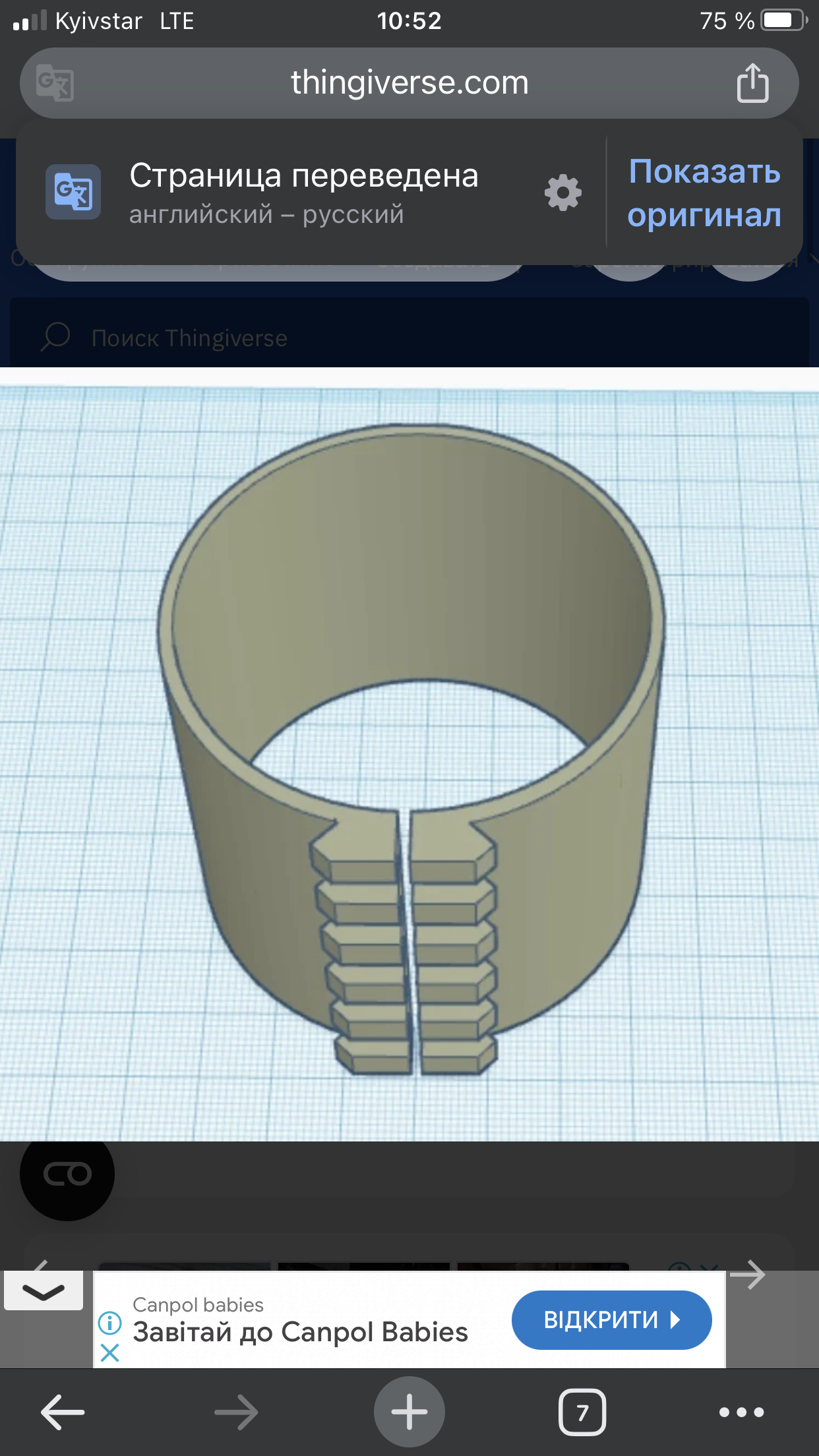Tap the clock in status bar
Screen dimensions: 819x1456
(x=409, y=21)
